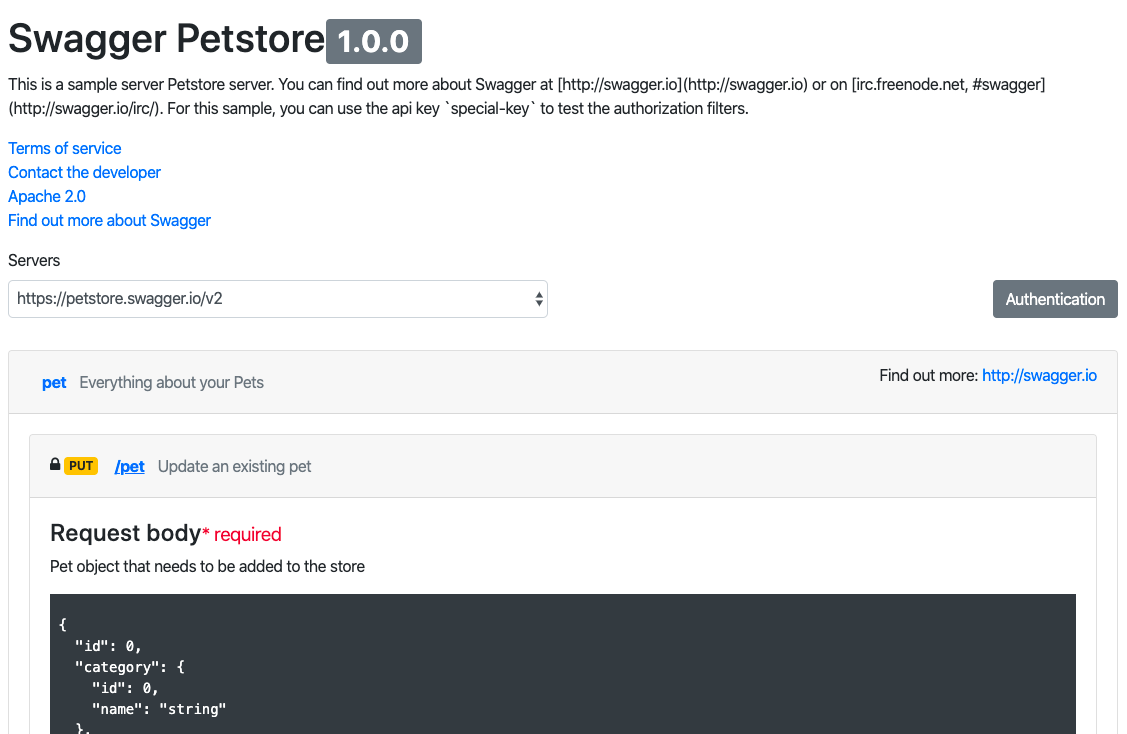Open the http://swagger.io link in the pet section

1039,375
